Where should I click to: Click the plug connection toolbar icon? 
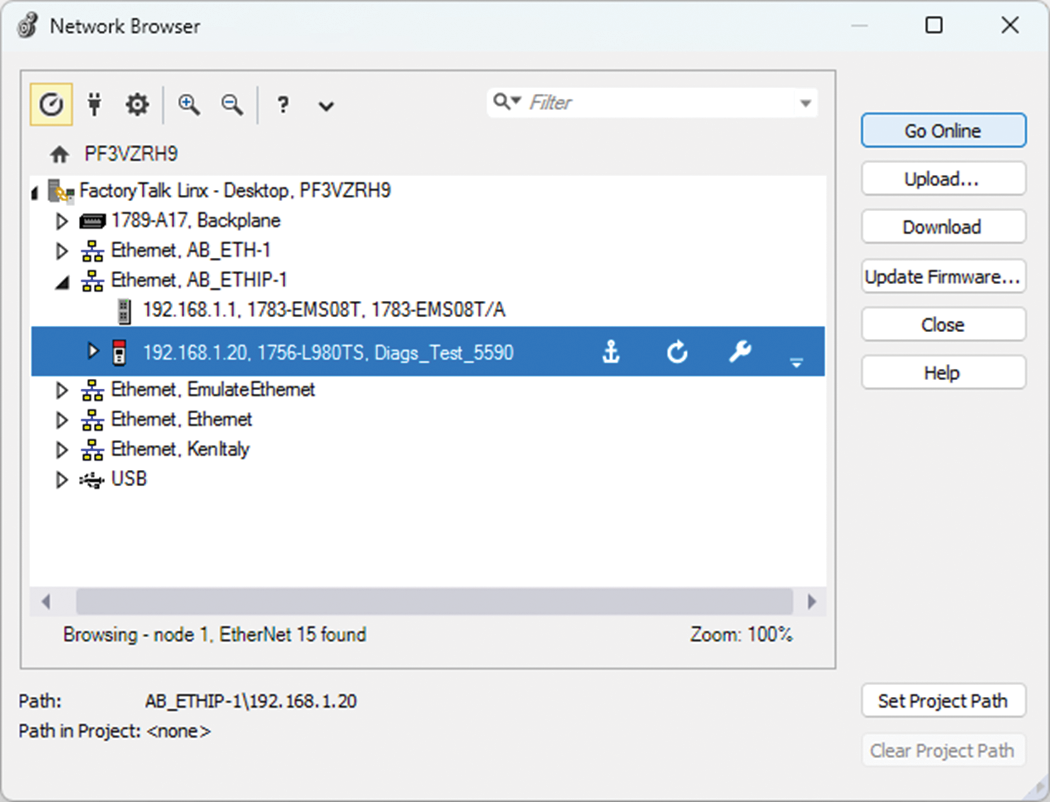(x=95, y=104)
